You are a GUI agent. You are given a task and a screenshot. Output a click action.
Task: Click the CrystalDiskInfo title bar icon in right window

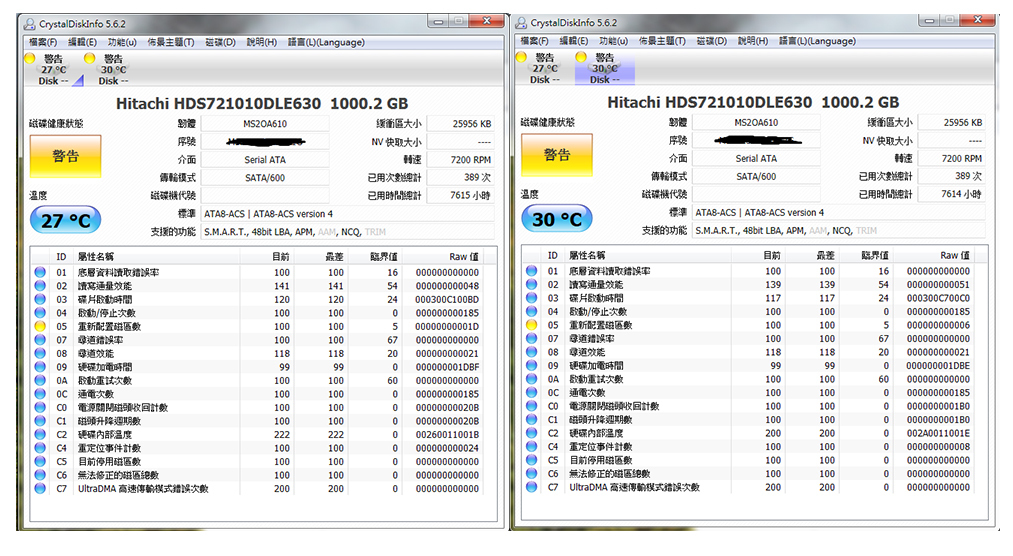[x=521, y=22]
